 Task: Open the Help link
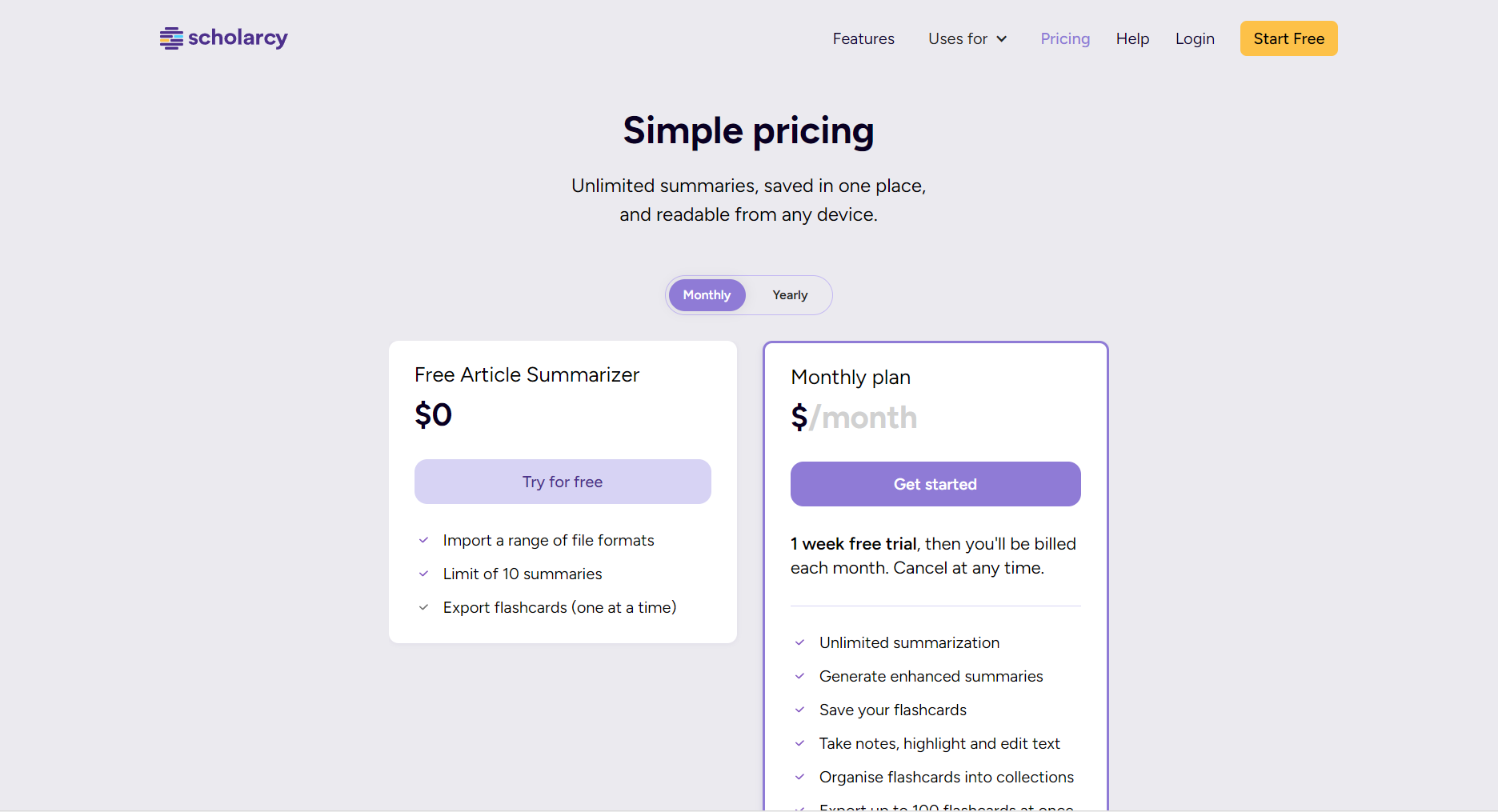click(1132, 38)
